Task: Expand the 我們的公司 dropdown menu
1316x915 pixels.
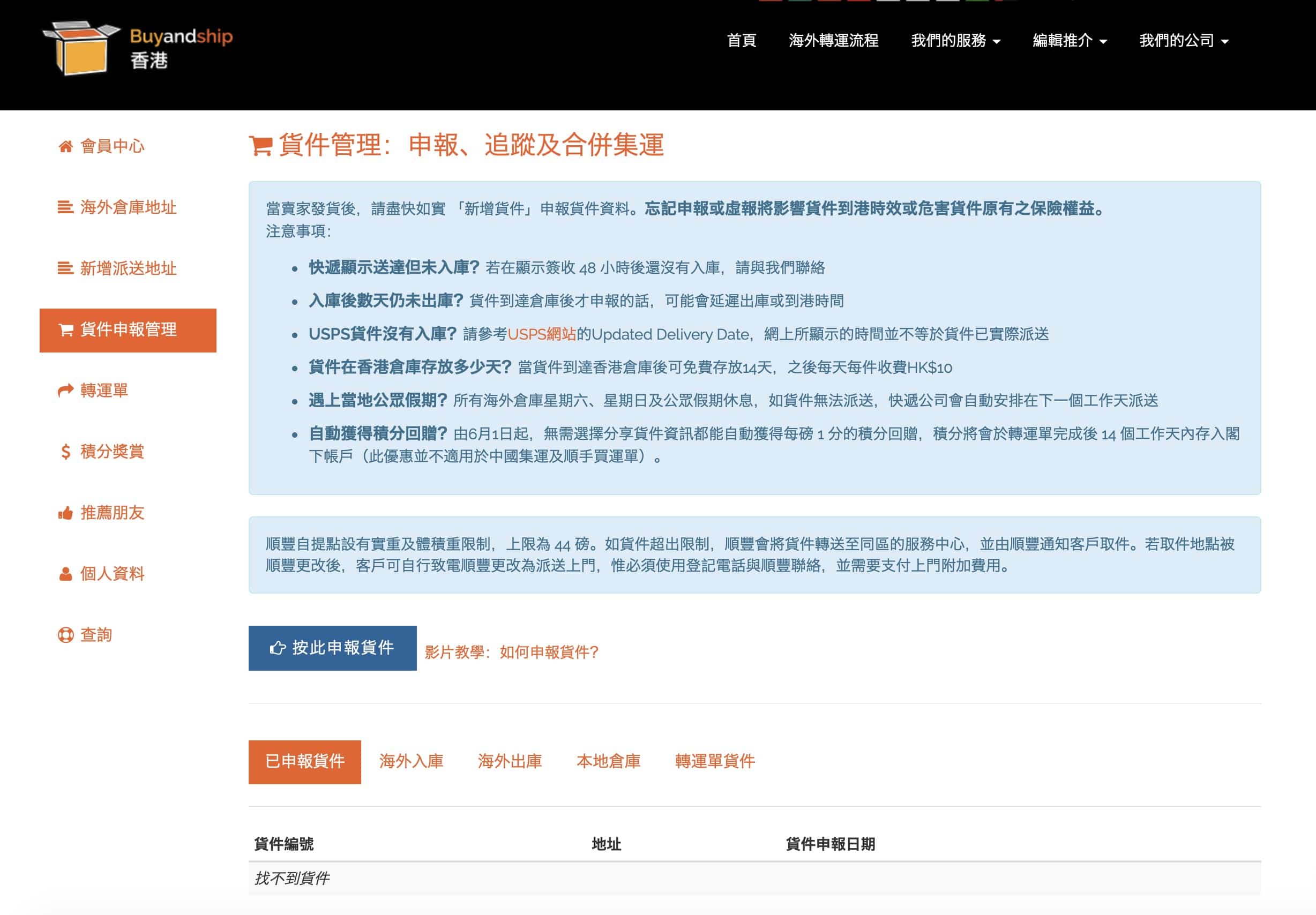Action: tap(1183, 41)
